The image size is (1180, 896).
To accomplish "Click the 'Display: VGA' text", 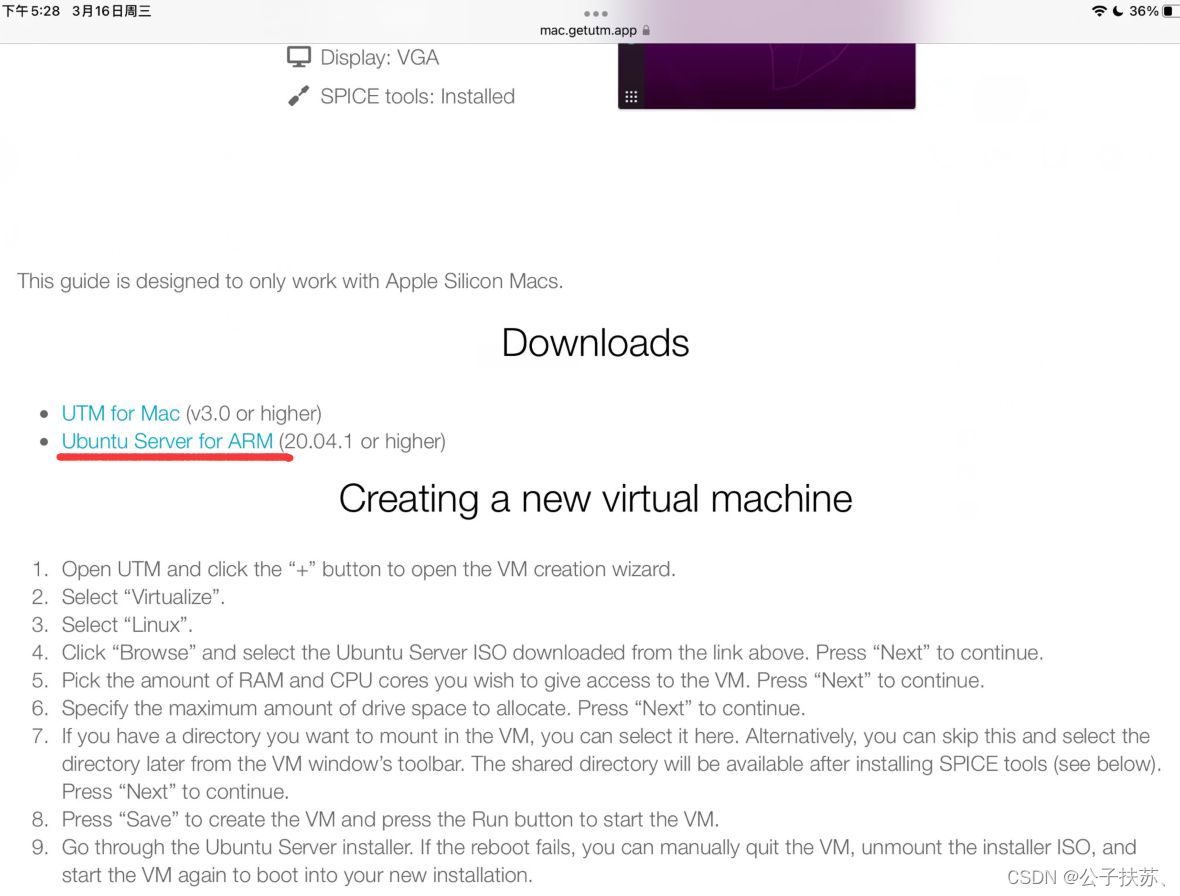I will (379, 57).
